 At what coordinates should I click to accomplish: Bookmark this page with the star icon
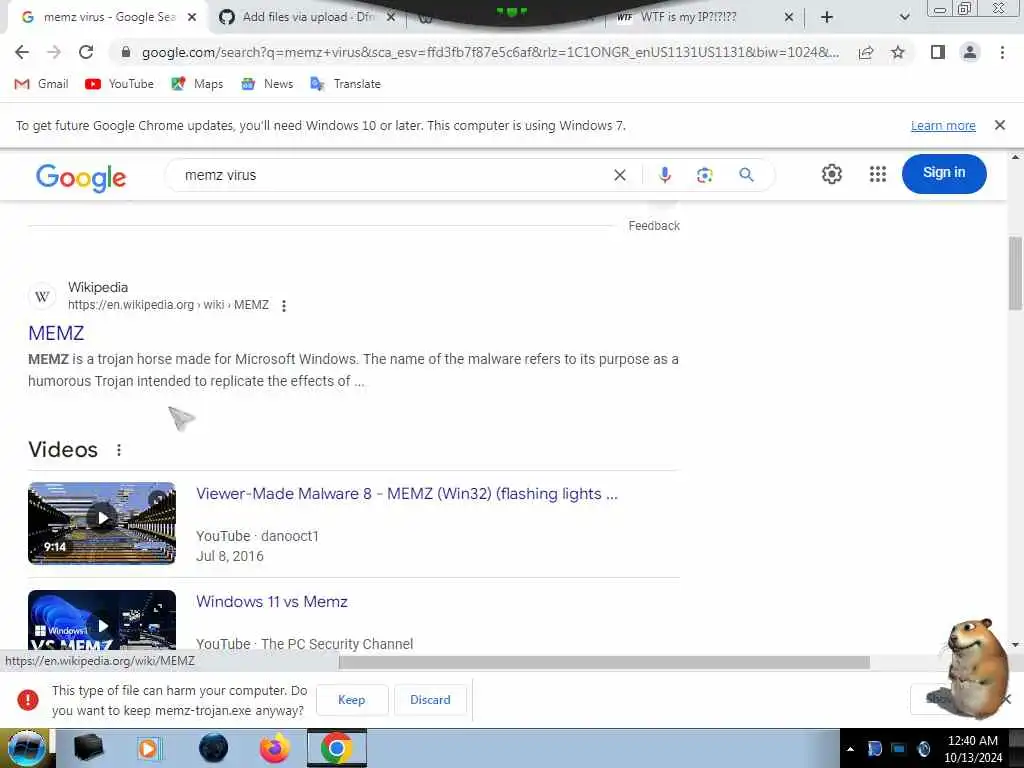[898, 52]
